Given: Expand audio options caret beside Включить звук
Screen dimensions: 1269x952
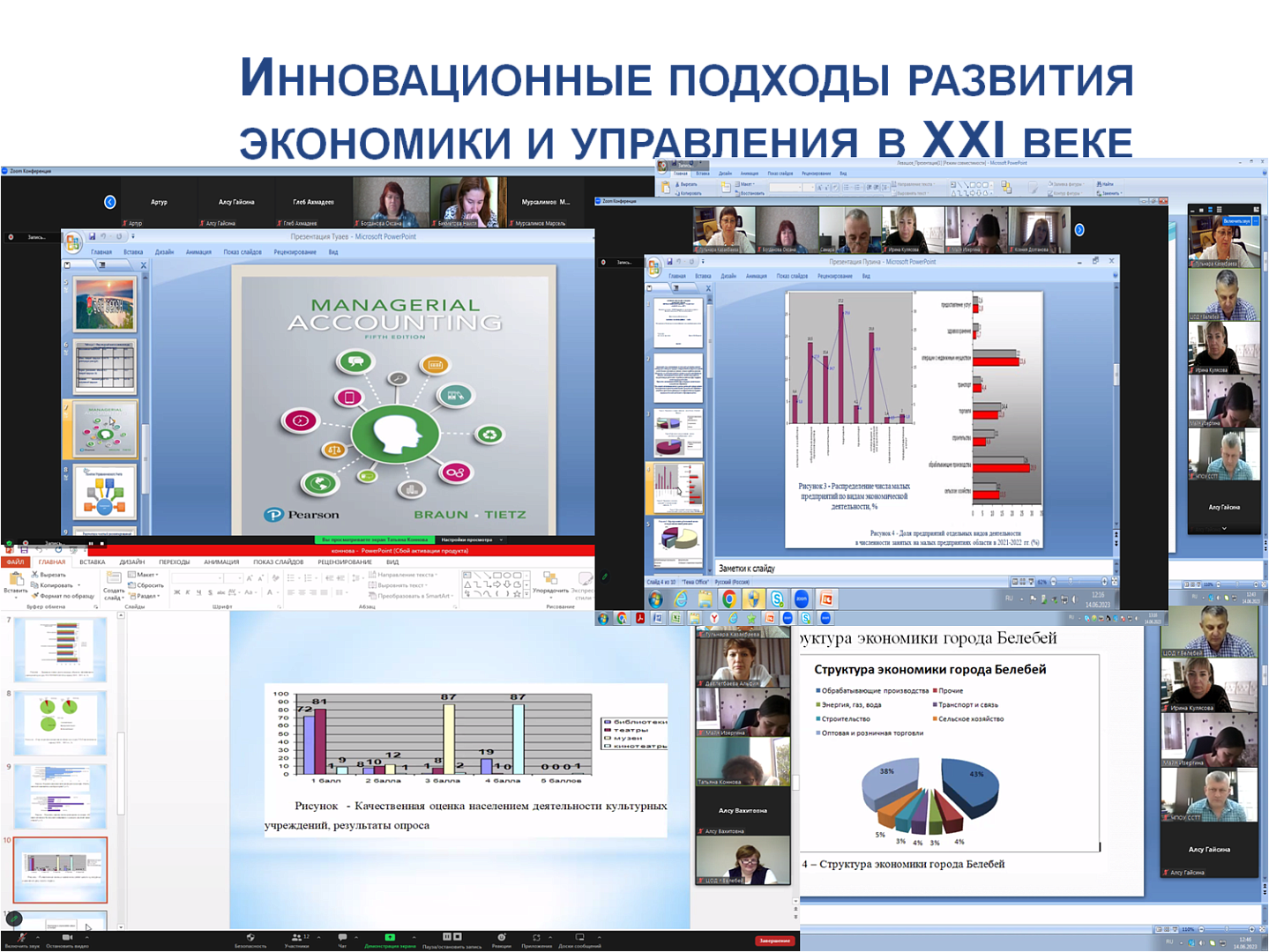Looking at the screenshot, I should coord(37,937).
